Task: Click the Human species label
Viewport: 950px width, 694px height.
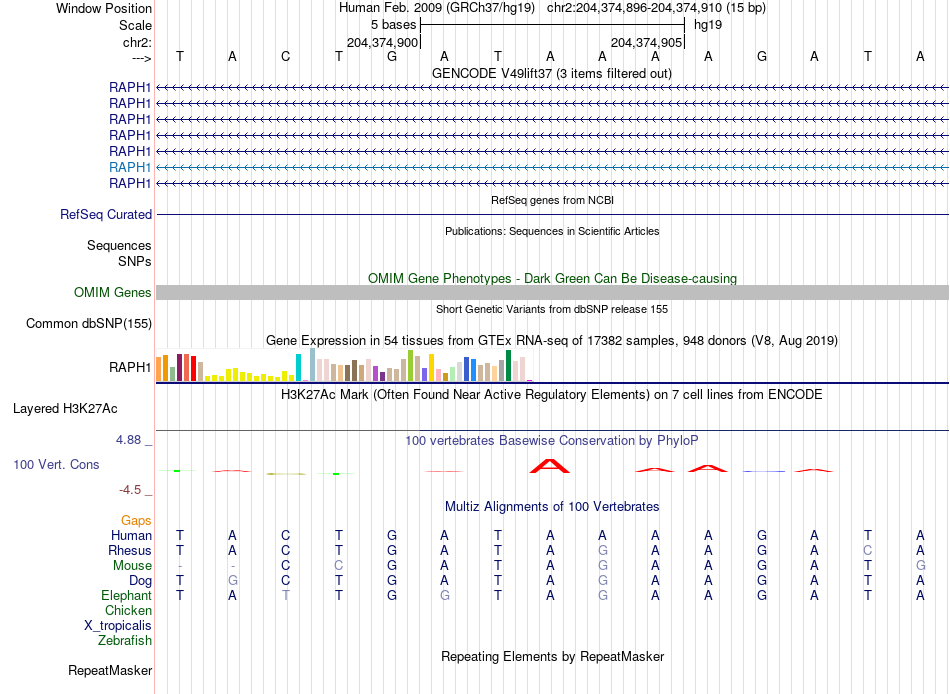Action: (131, 536)
